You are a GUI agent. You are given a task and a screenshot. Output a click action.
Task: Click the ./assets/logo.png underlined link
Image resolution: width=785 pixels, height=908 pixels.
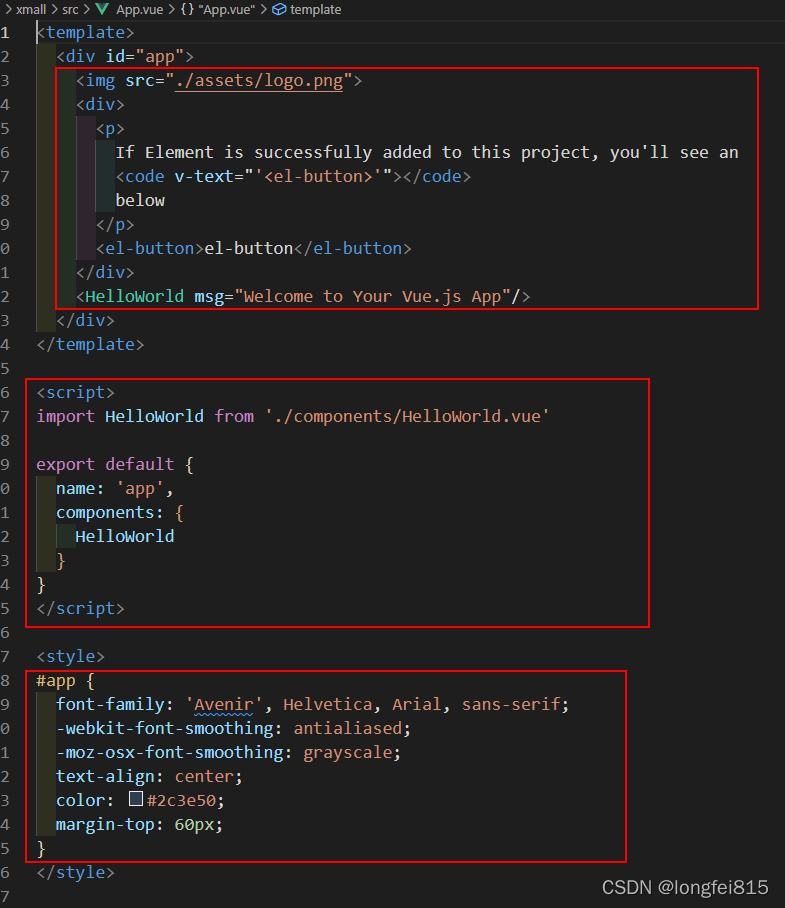(259, 80)
